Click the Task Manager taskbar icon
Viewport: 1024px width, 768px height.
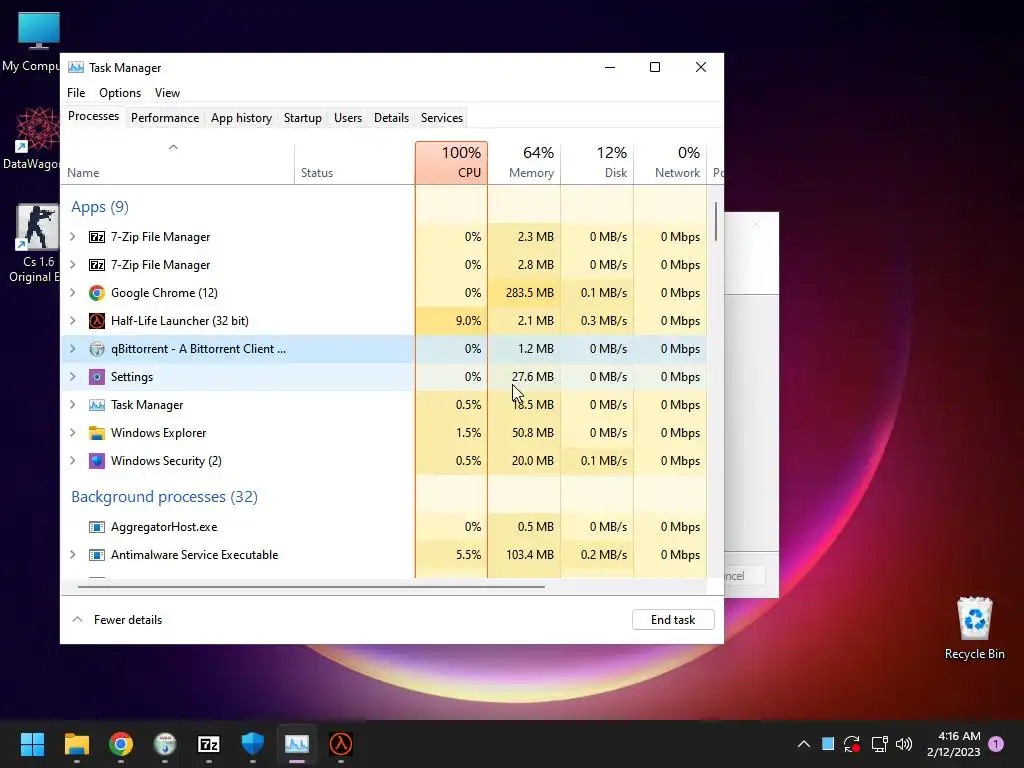pos(296,744)
